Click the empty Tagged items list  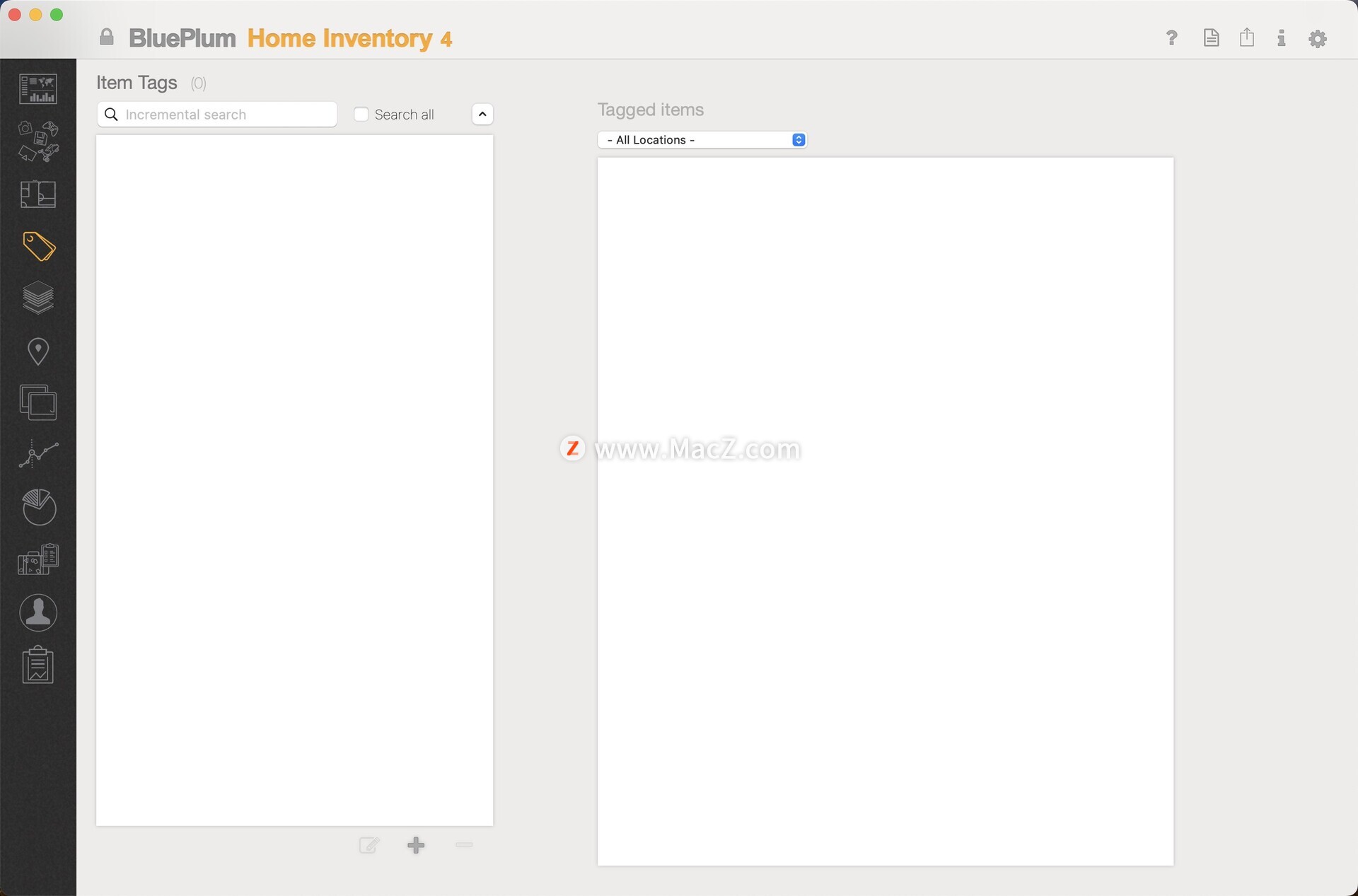[x=886, y=511]
